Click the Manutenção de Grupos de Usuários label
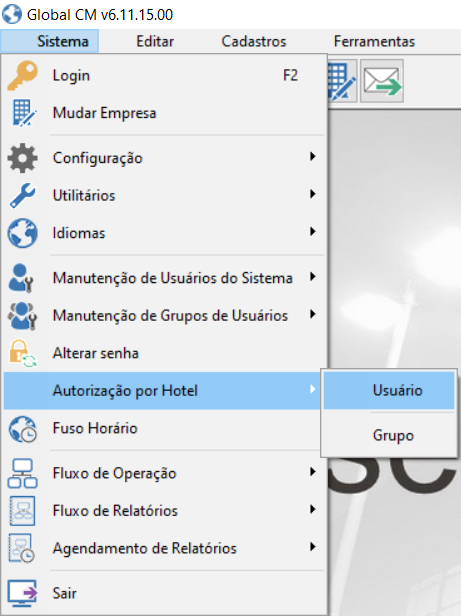The image size is (461, 616). (170, 315)
